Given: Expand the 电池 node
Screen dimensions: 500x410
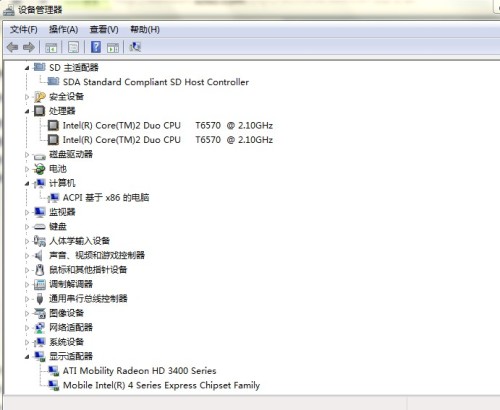Looking at the screenshot, I should (x=27, y=169).
